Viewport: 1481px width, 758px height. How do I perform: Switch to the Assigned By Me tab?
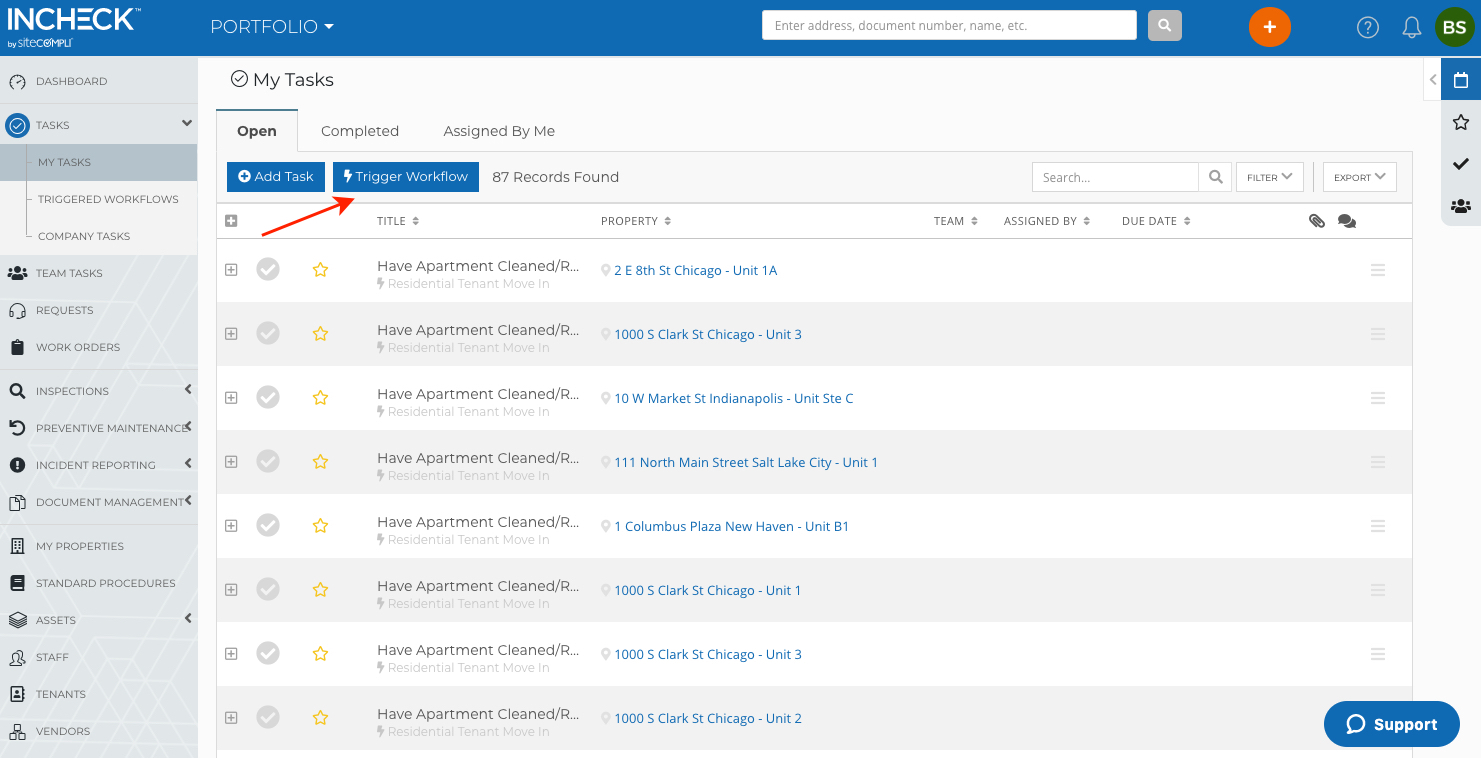click(x=499, y=131)
